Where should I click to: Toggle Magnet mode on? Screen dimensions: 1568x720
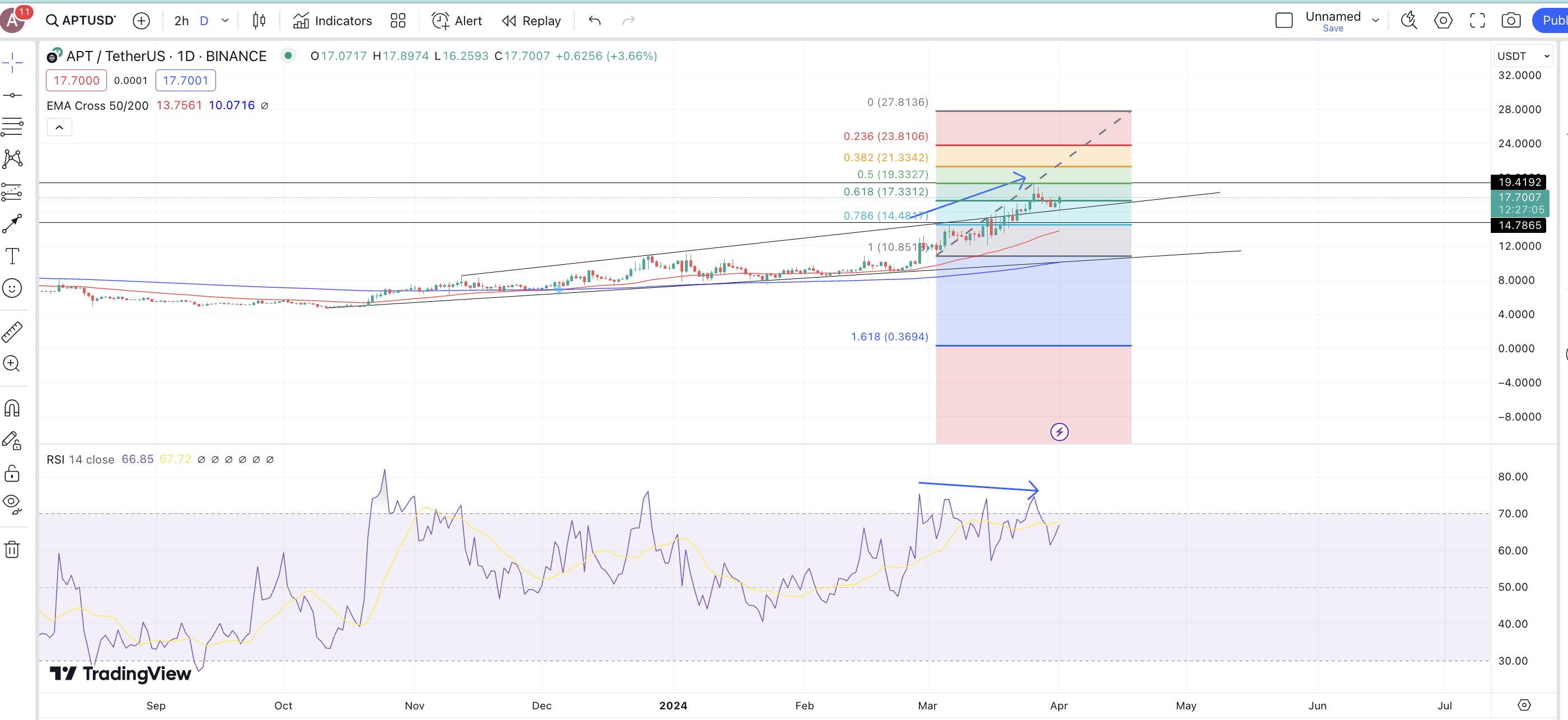tap(12, 408)
